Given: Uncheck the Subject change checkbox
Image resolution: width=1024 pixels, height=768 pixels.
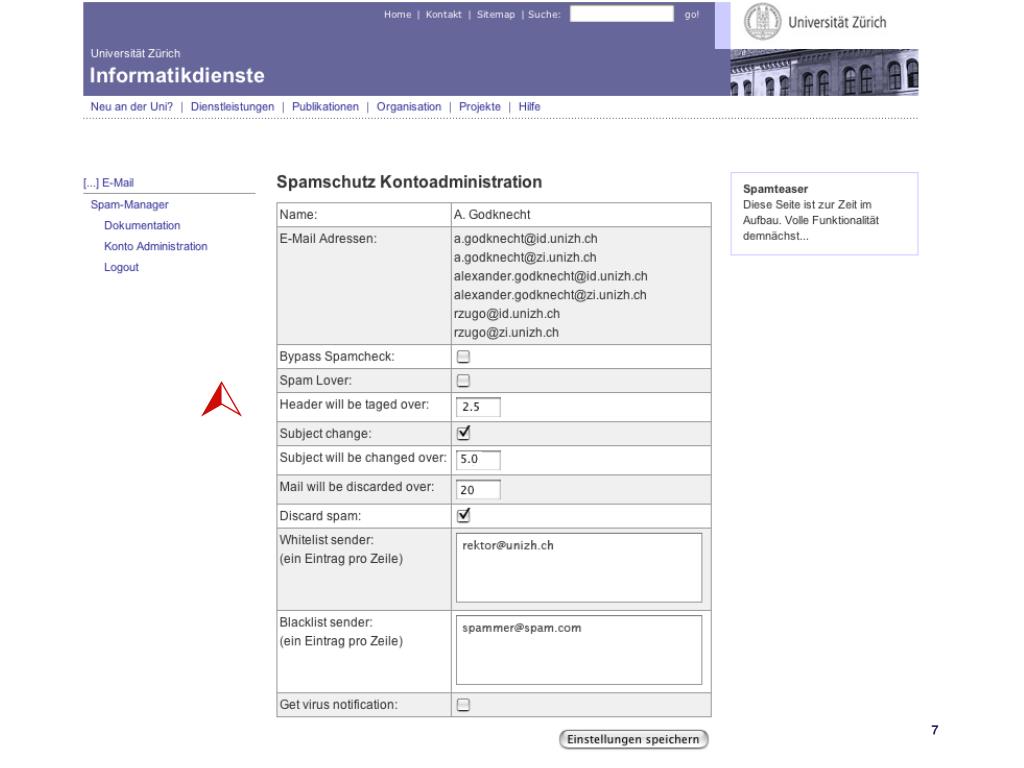Looking at the screenshot, I should click(x=463, y=433).
